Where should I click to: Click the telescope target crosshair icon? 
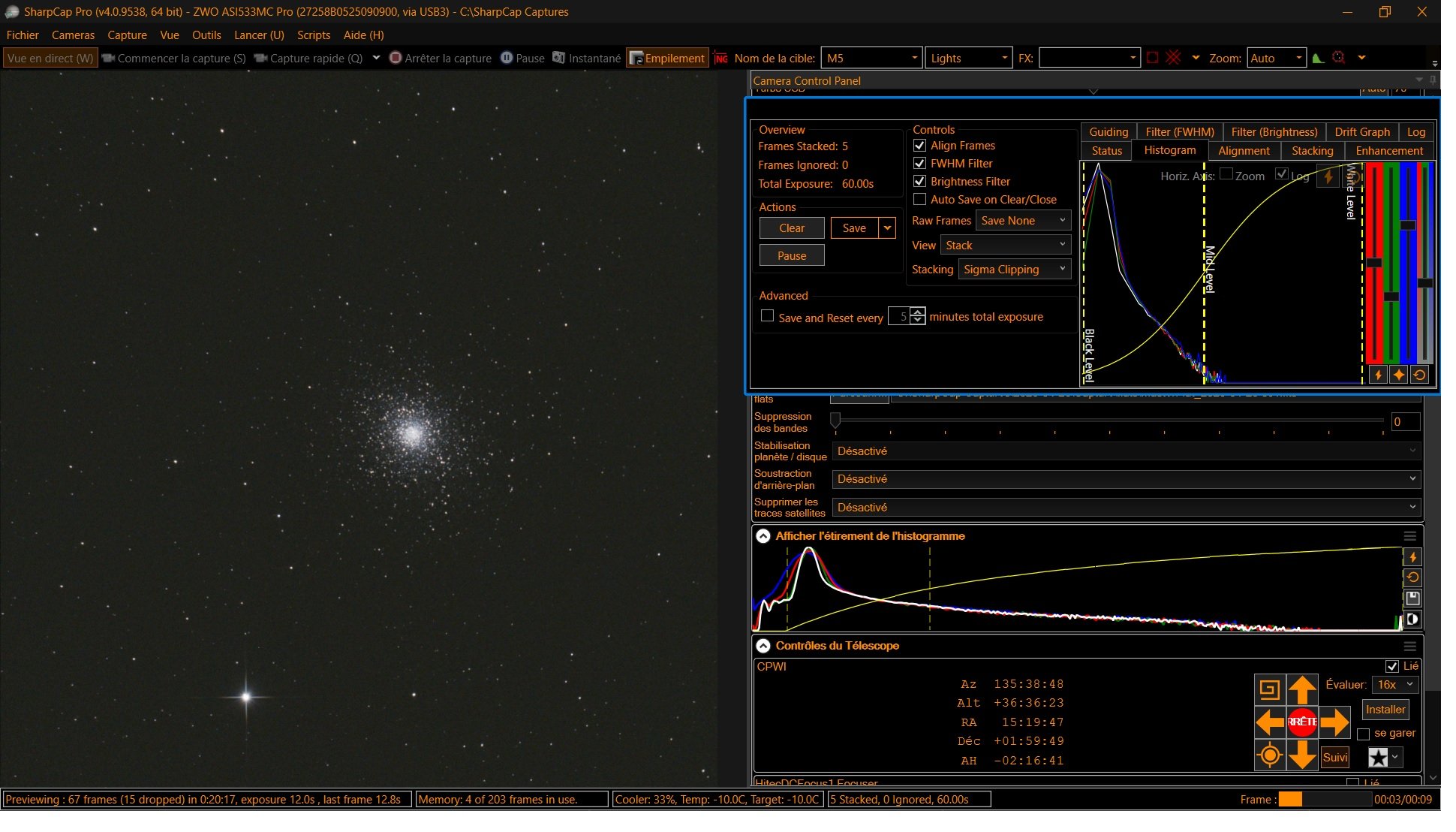1269,755
